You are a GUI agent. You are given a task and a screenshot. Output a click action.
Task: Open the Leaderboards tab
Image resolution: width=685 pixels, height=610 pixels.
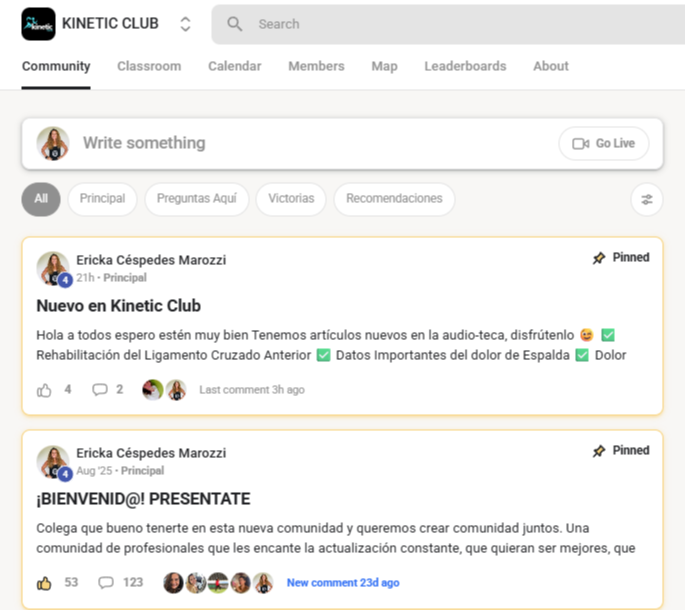point(465,66)
